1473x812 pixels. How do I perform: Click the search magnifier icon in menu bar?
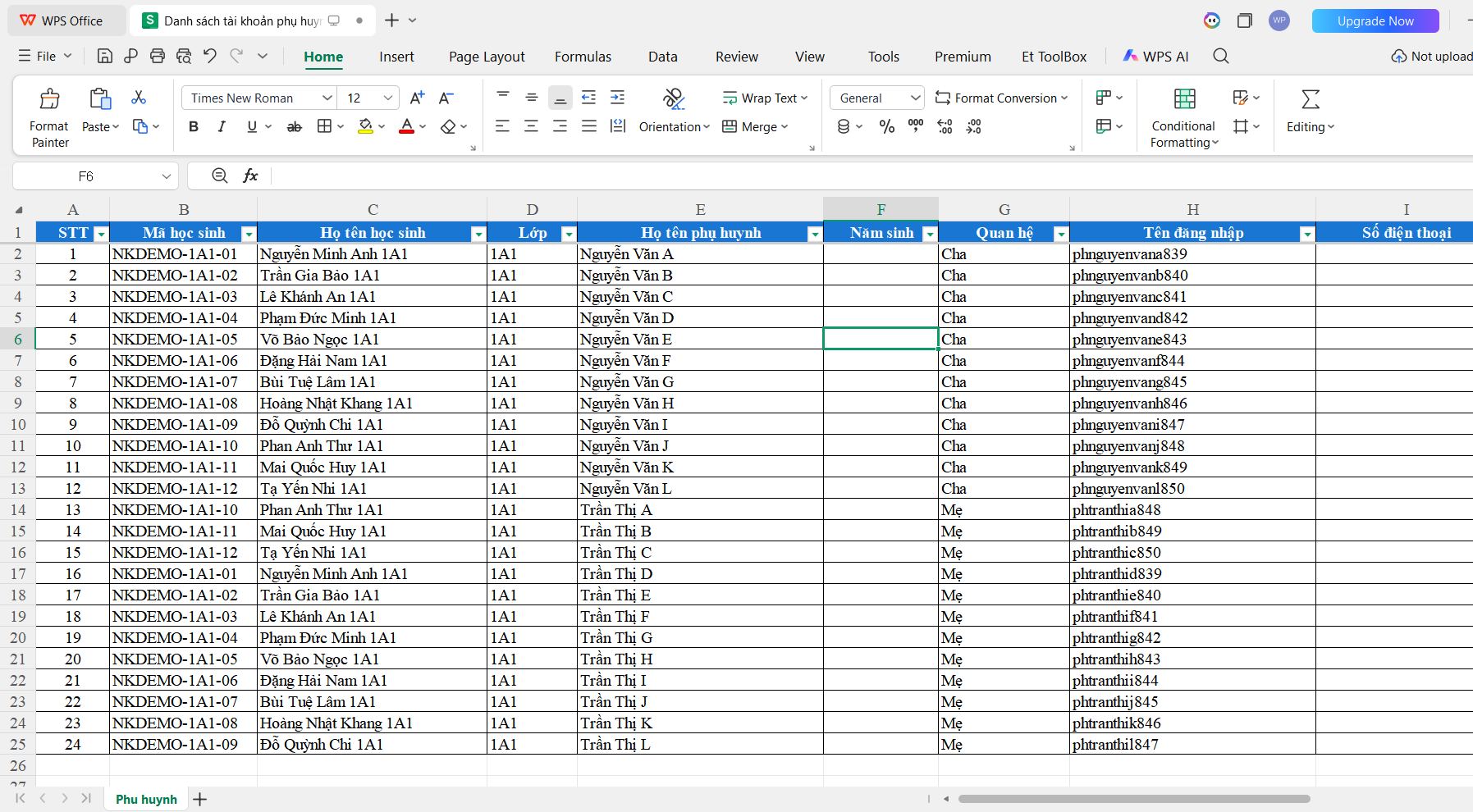pyautogui.click(x=1221, y=56)
